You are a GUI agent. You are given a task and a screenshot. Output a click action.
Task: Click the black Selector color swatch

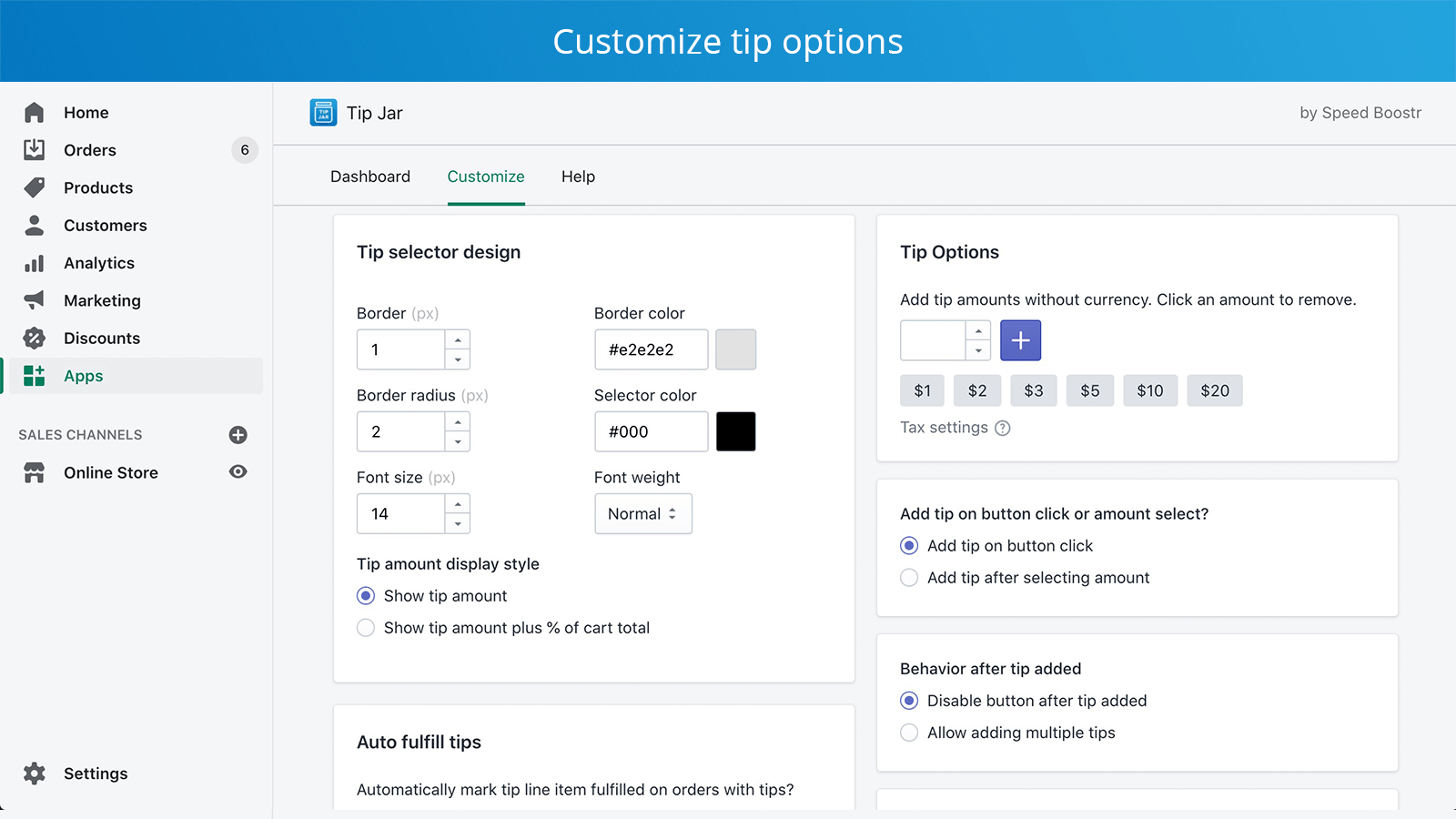[x=735, y=431]
